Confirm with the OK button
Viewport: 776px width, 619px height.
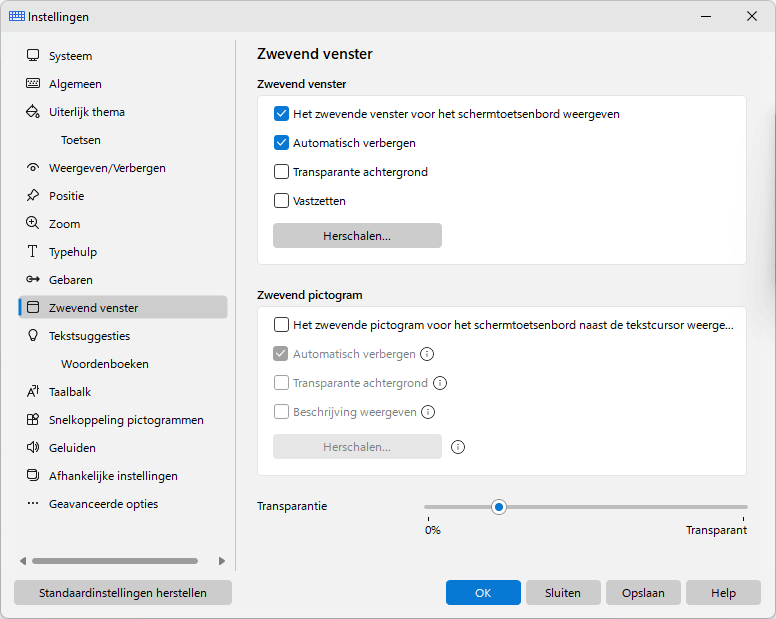(483, 593)
